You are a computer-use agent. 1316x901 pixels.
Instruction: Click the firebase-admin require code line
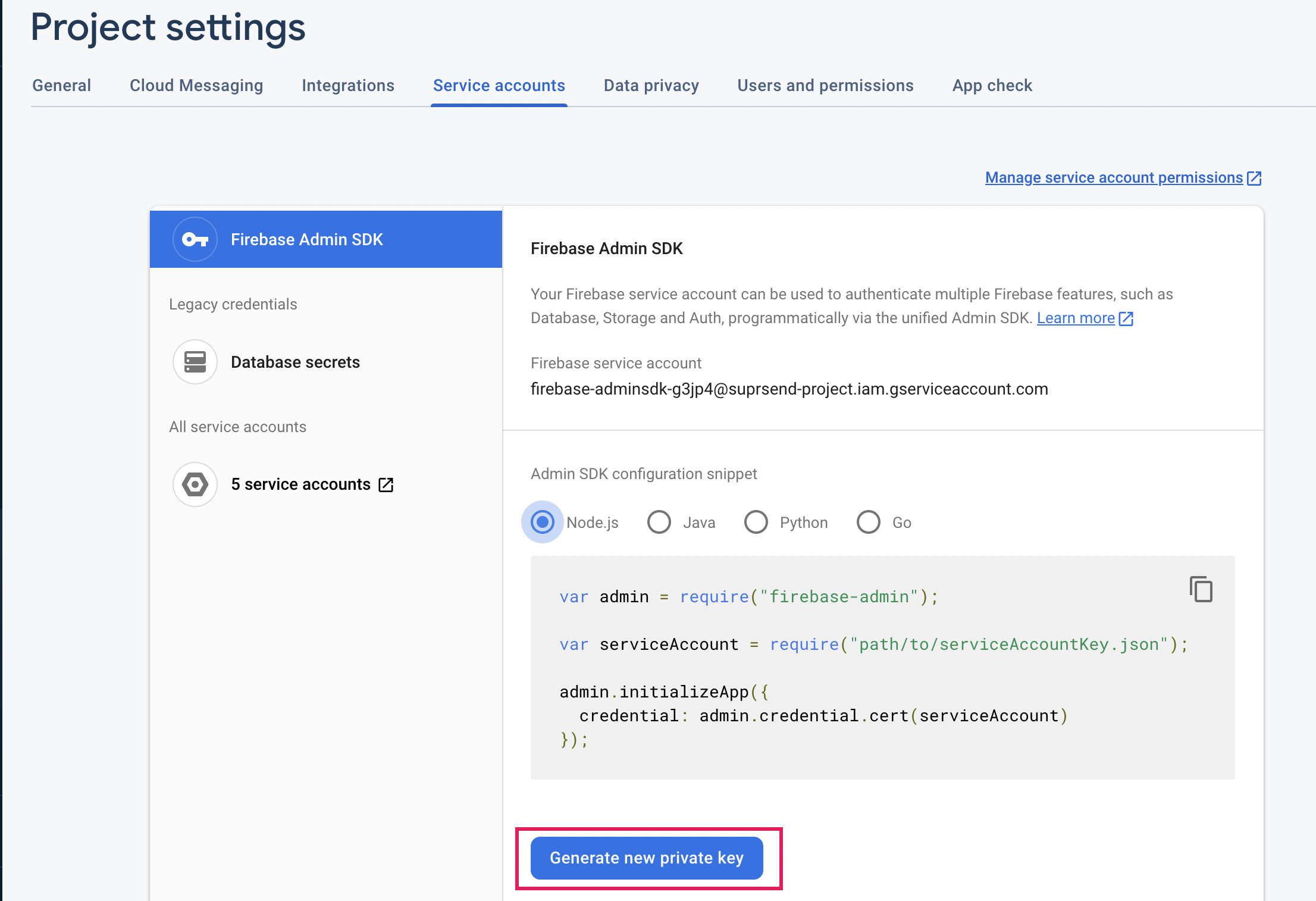click(749, 597)
